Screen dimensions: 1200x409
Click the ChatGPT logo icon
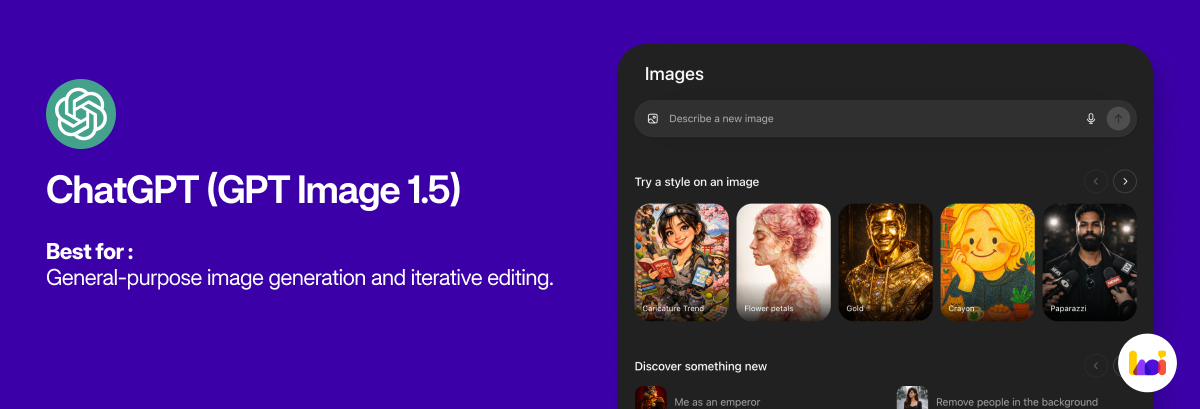(81, 113)
